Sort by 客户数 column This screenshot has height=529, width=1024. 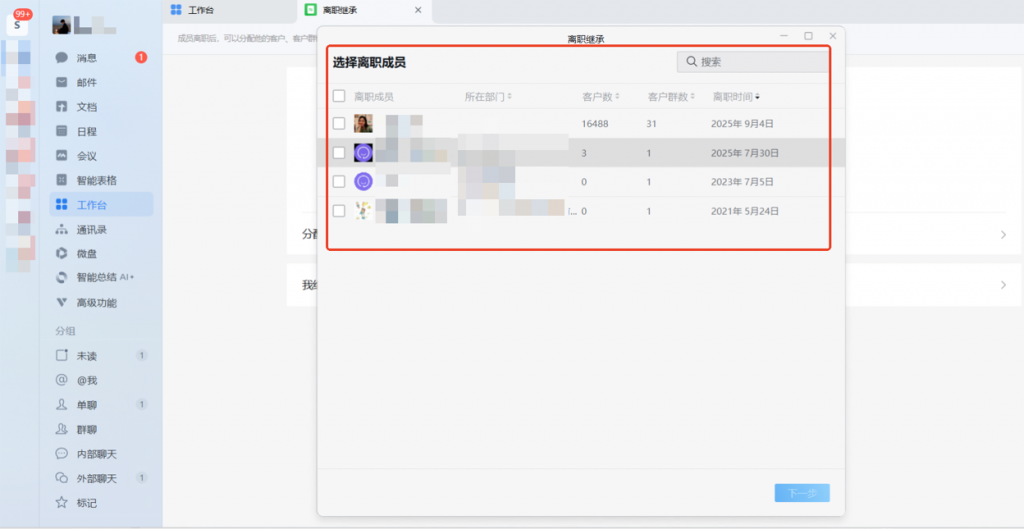click(x=601, y=97)
